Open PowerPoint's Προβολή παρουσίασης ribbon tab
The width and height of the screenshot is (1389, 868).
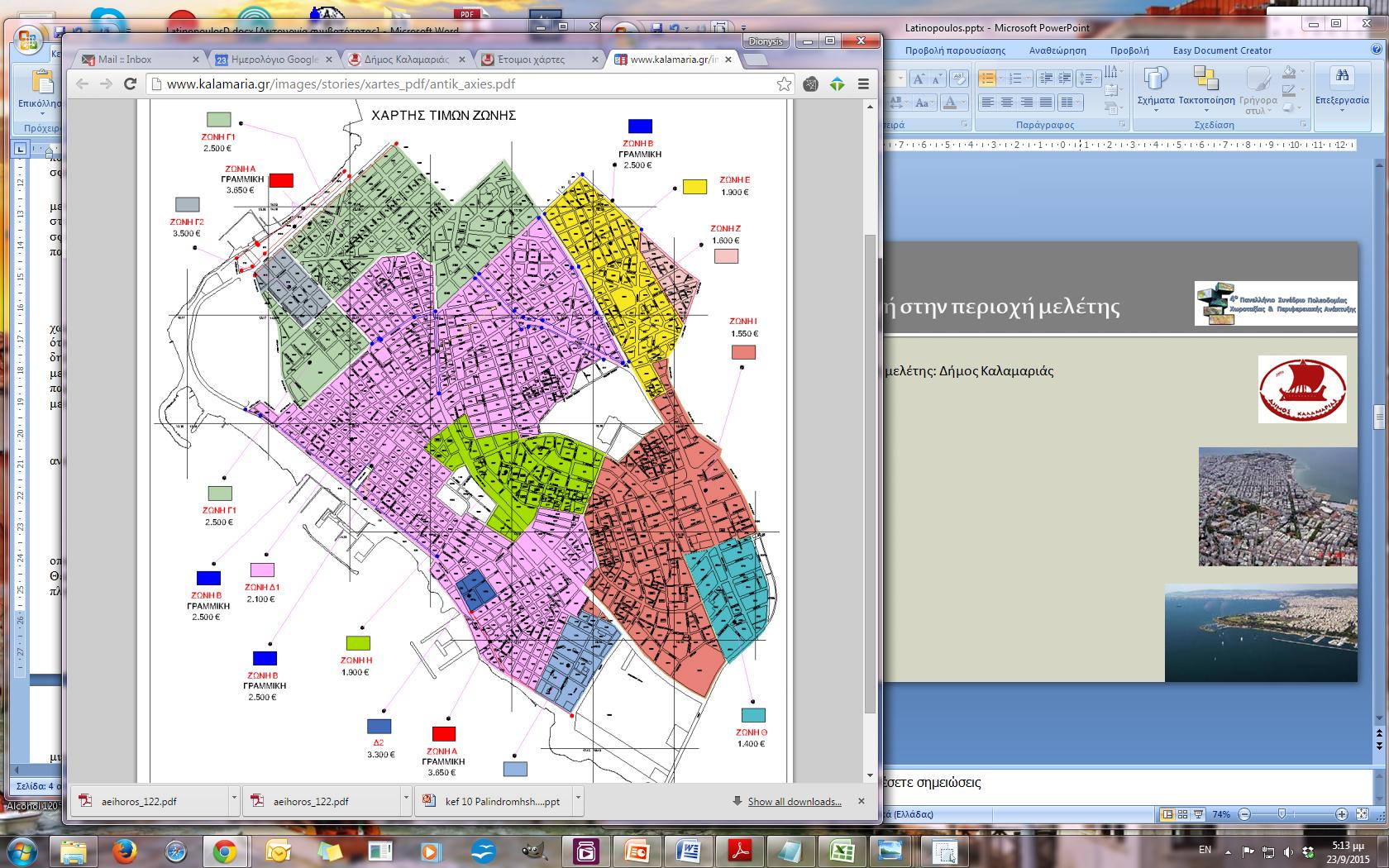[955, 50]
